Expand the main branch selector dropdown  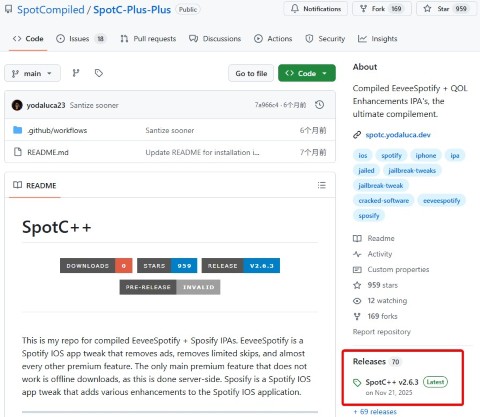(x=32, y=73)
